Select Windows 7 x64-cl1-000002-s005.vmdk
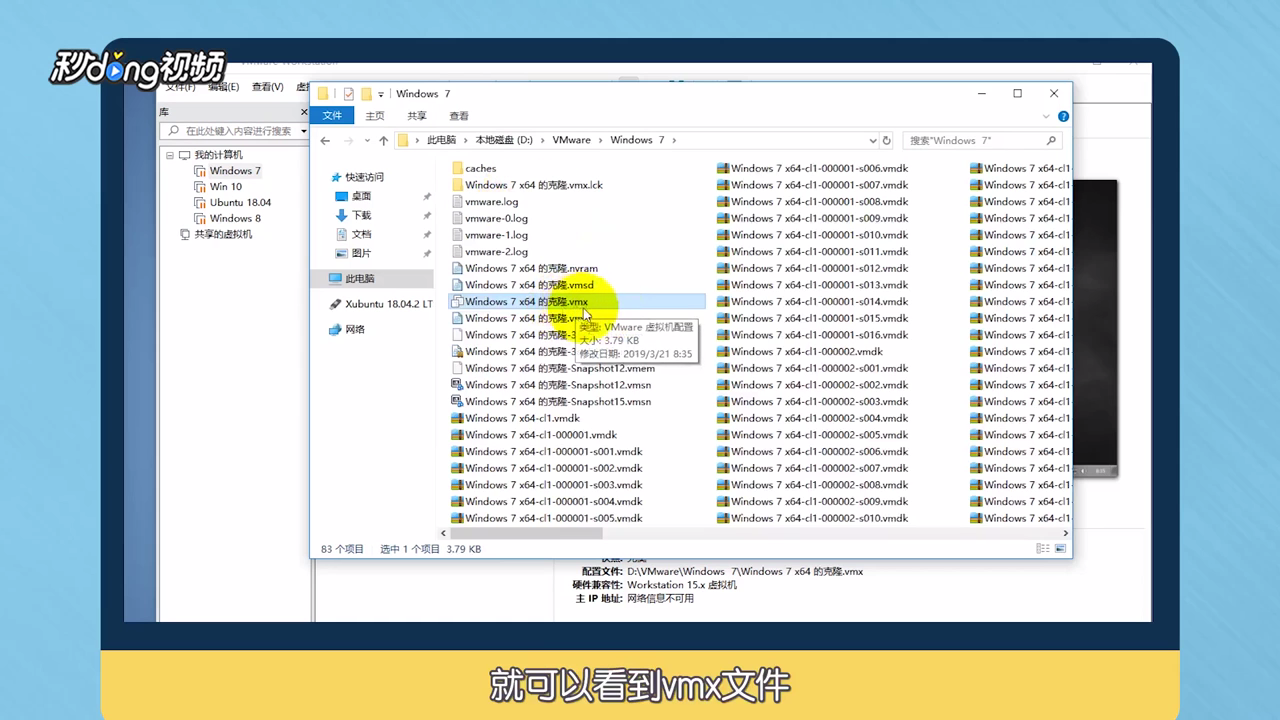Image resolution: width=1280 pixels, height=720 pixels. point(819,435)
